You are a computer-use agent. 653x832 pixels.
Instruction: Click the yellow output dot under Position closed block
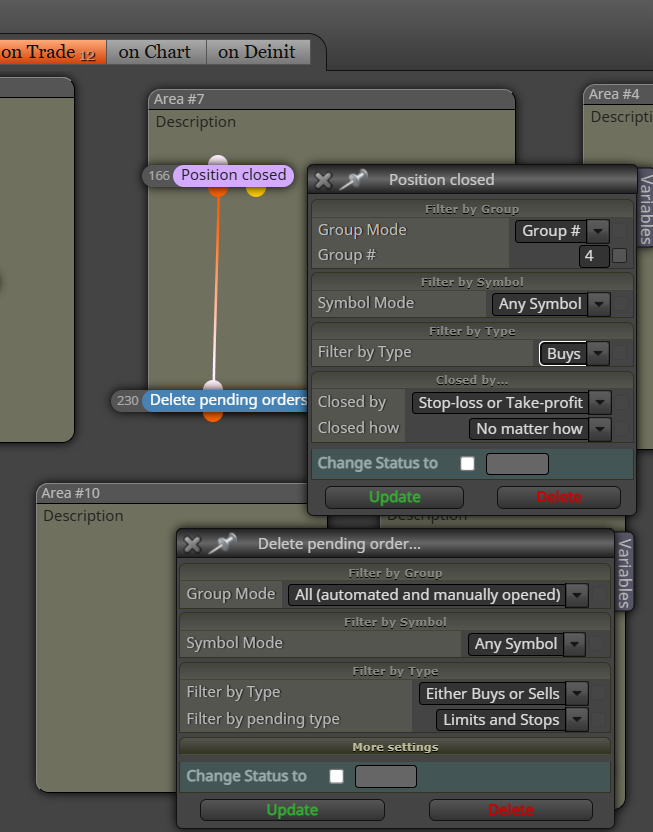[256, 190]
